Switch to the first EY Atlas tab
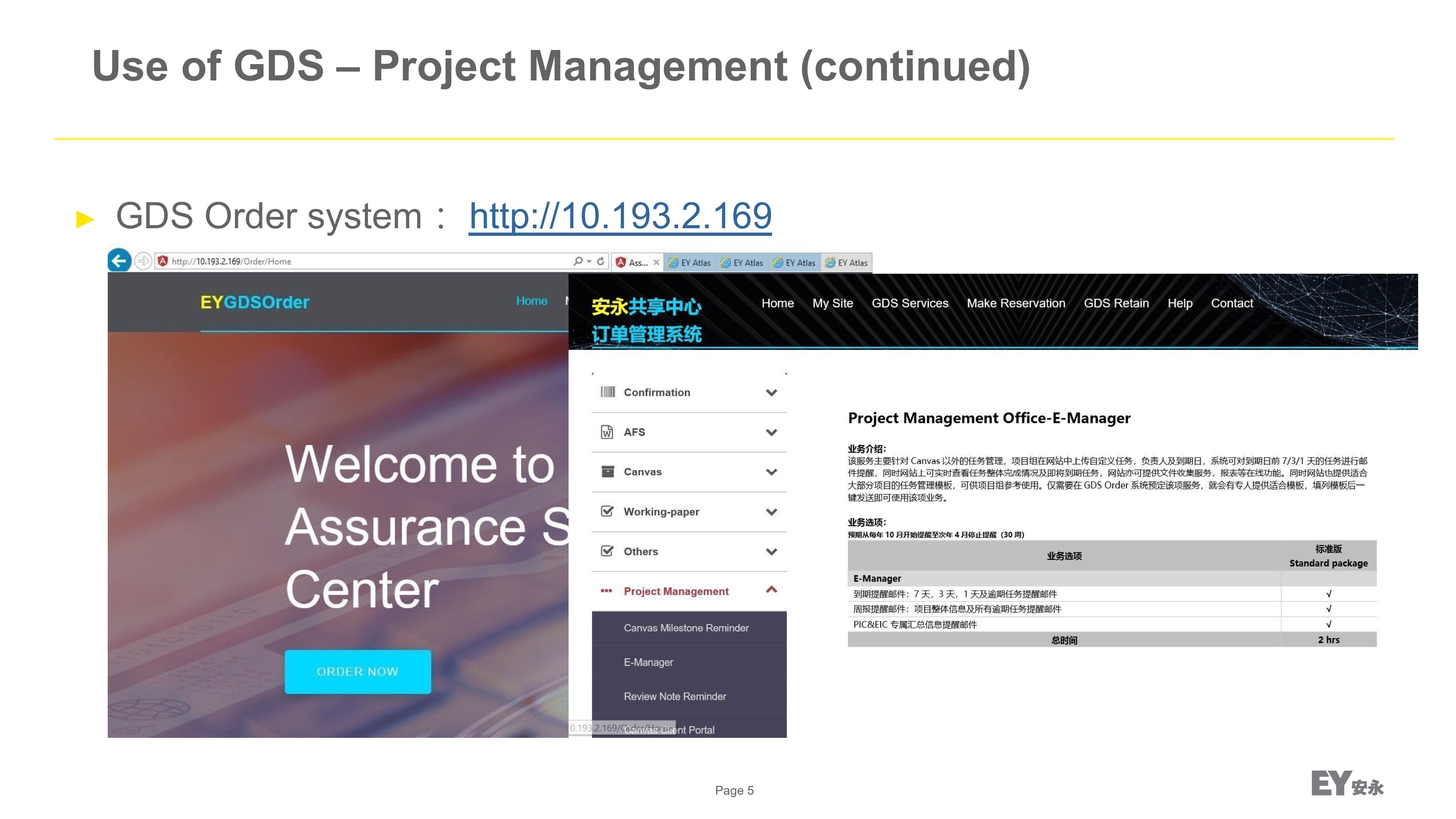The image size is (1456, 819). click(x=689, y=263)
